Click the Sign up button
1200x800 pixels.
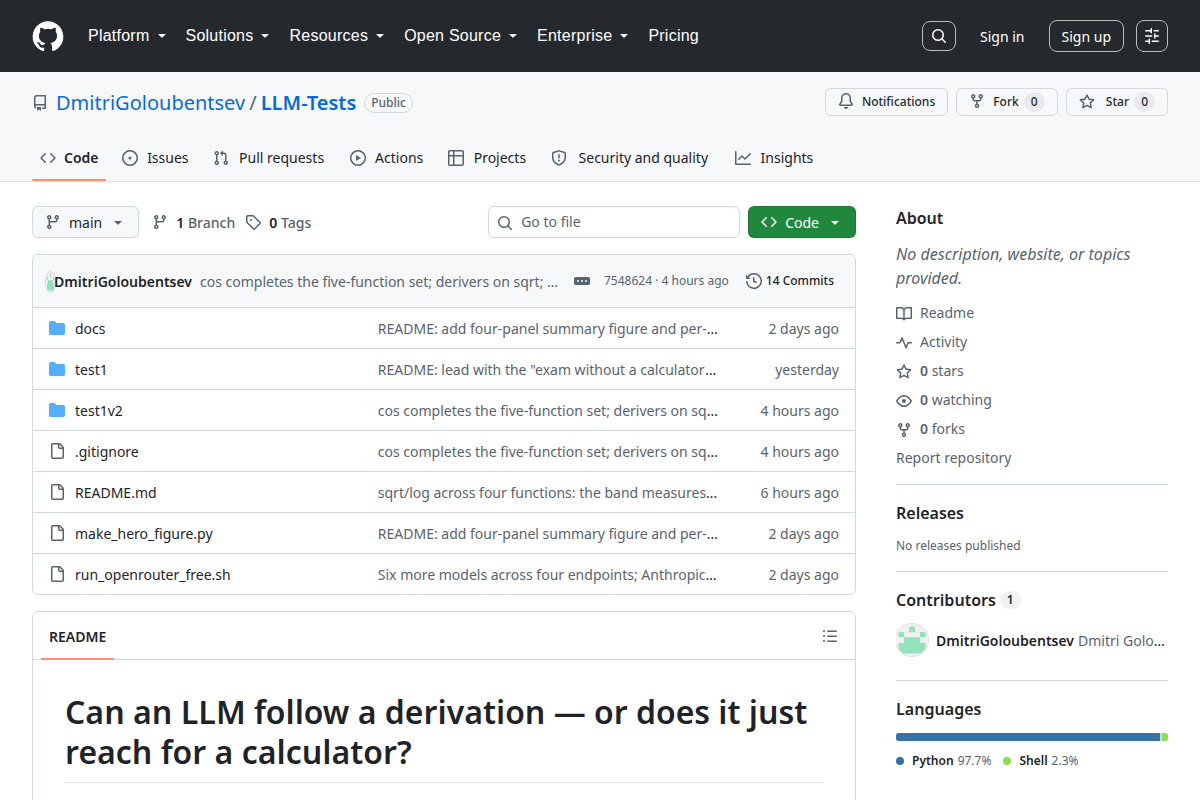click(x=1086, y=37)
